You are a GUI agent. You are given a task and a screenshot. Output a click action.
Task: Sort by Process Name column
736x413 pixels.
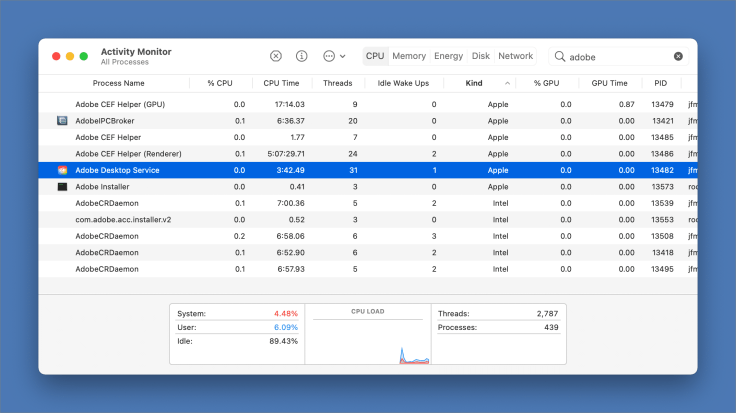118,83
